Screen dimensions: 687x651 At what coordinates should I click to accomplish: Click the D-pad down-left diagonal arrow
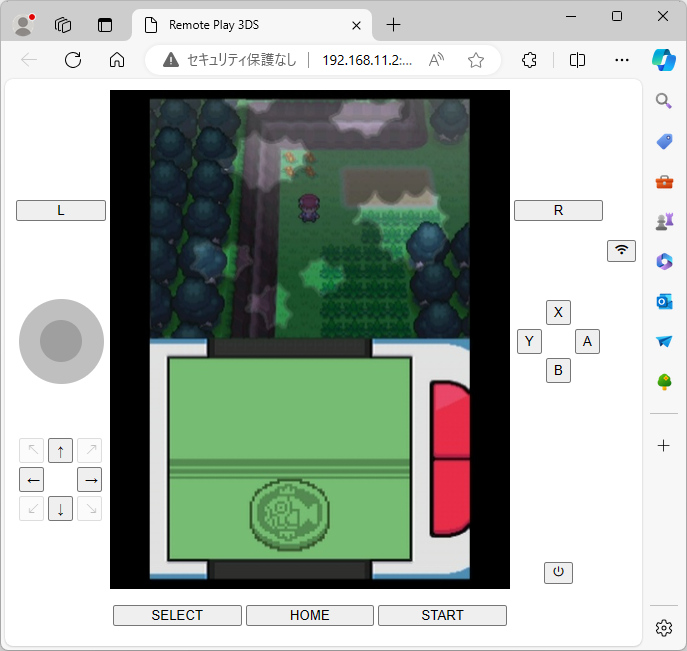click(x=32, y=509)
